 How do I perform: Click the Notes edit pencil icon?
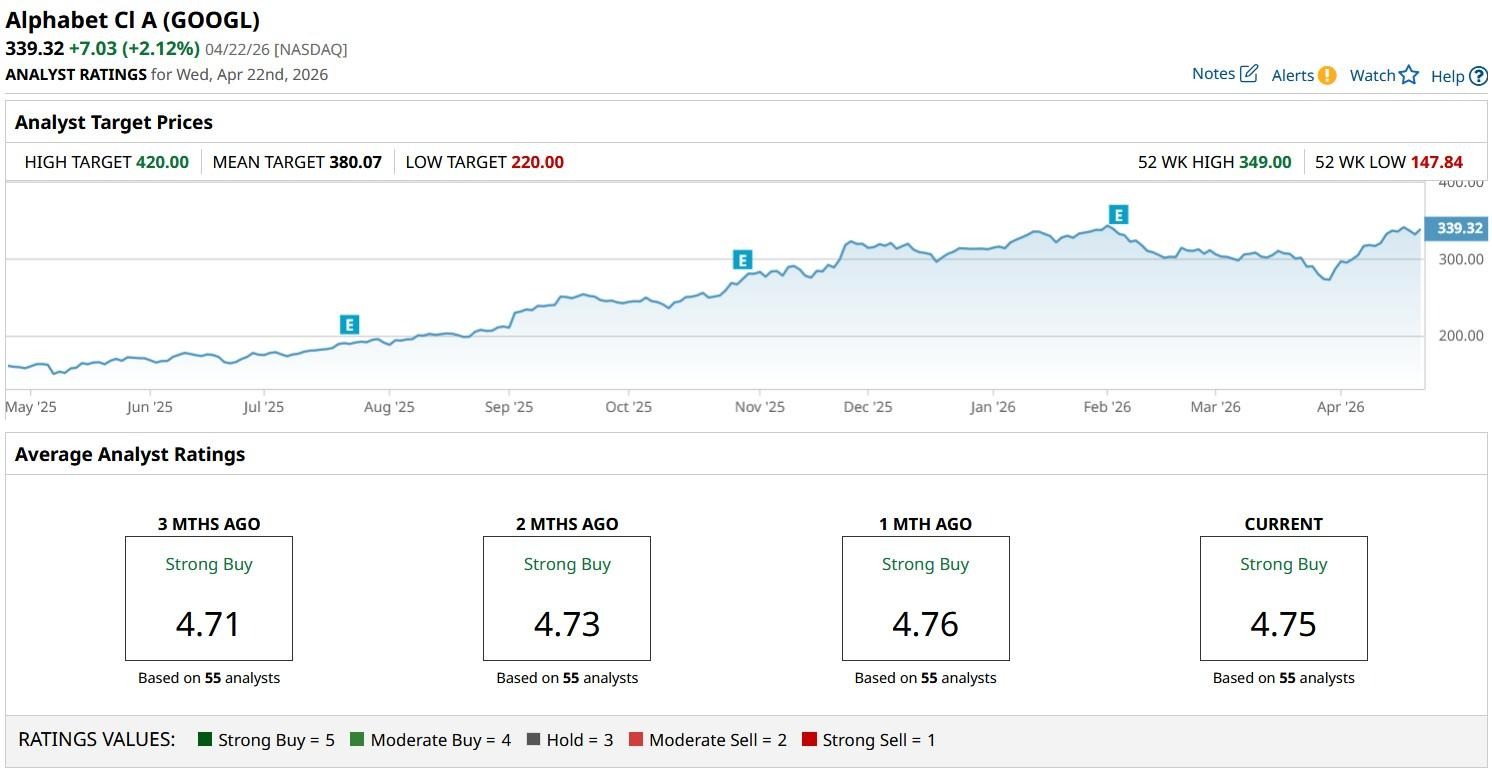pos(1248,74)
